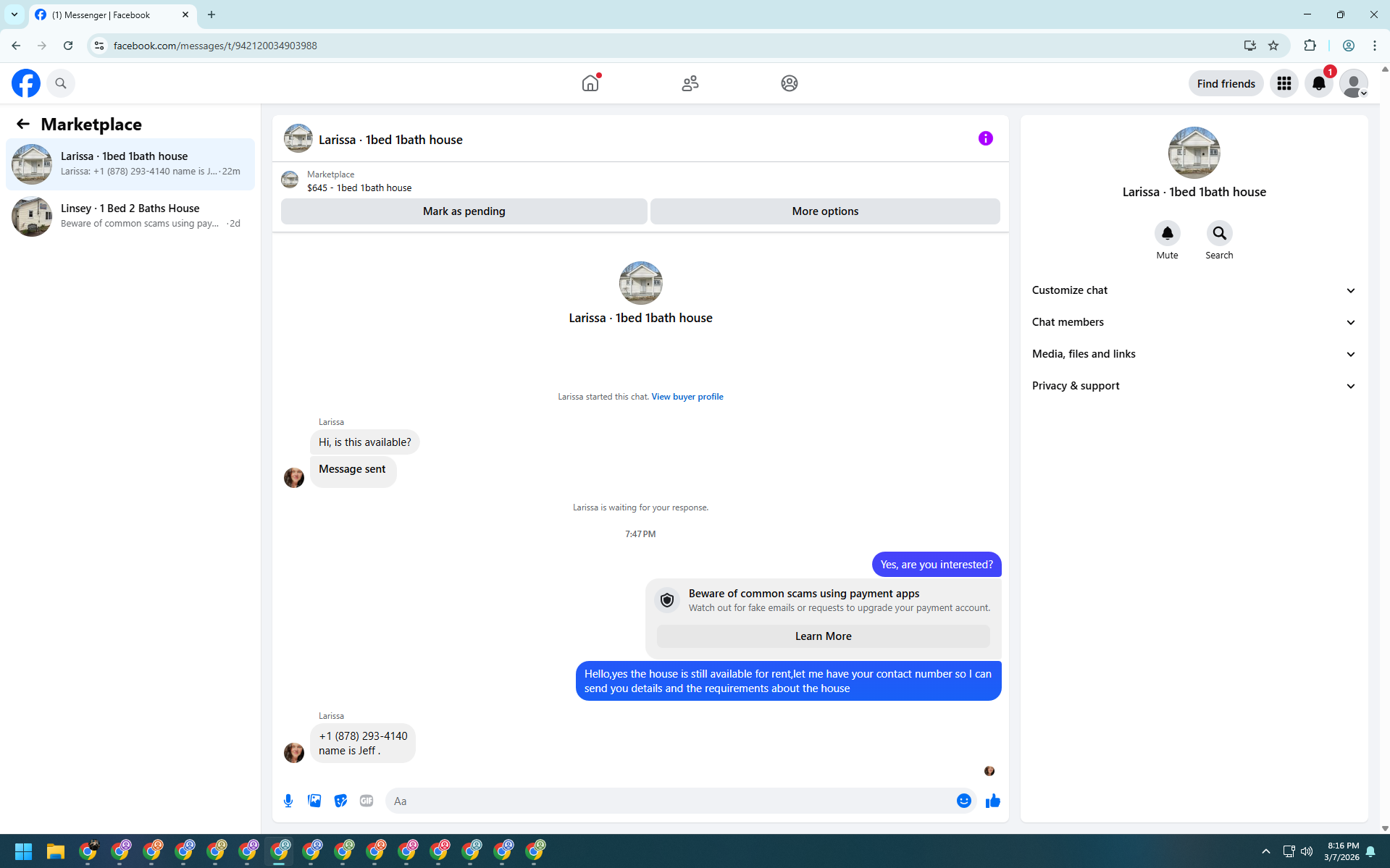Open the Chrome extensions puzzle icon
The height and width of the screenshot is (868, 1390).
coord(1310,46)
